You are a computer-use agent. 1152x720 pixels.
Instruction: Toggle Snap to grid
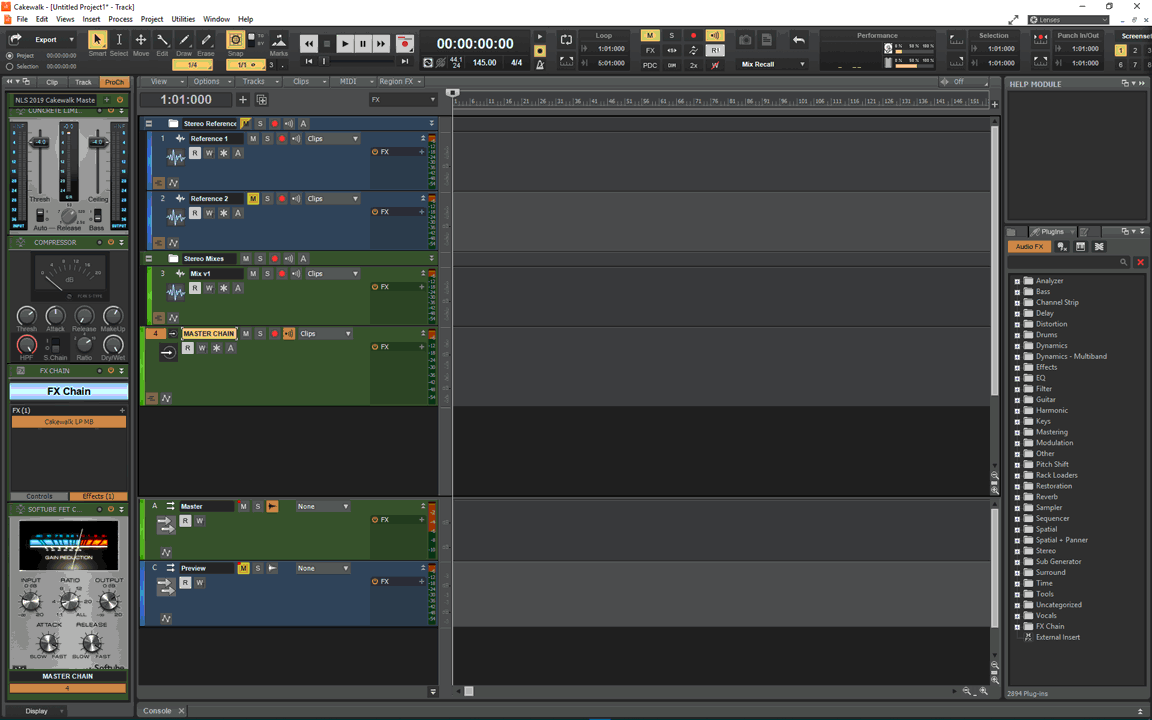(x=235, y=40)
